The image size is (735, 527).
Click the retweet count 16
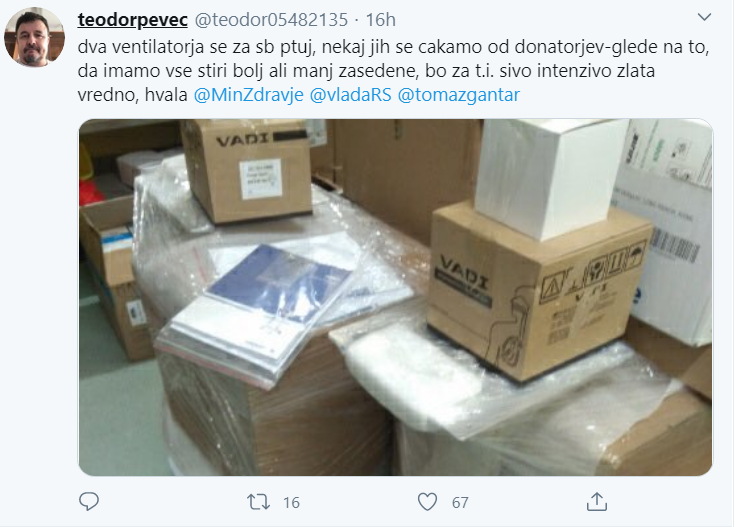pyautogui.click(x=291, y=503)
